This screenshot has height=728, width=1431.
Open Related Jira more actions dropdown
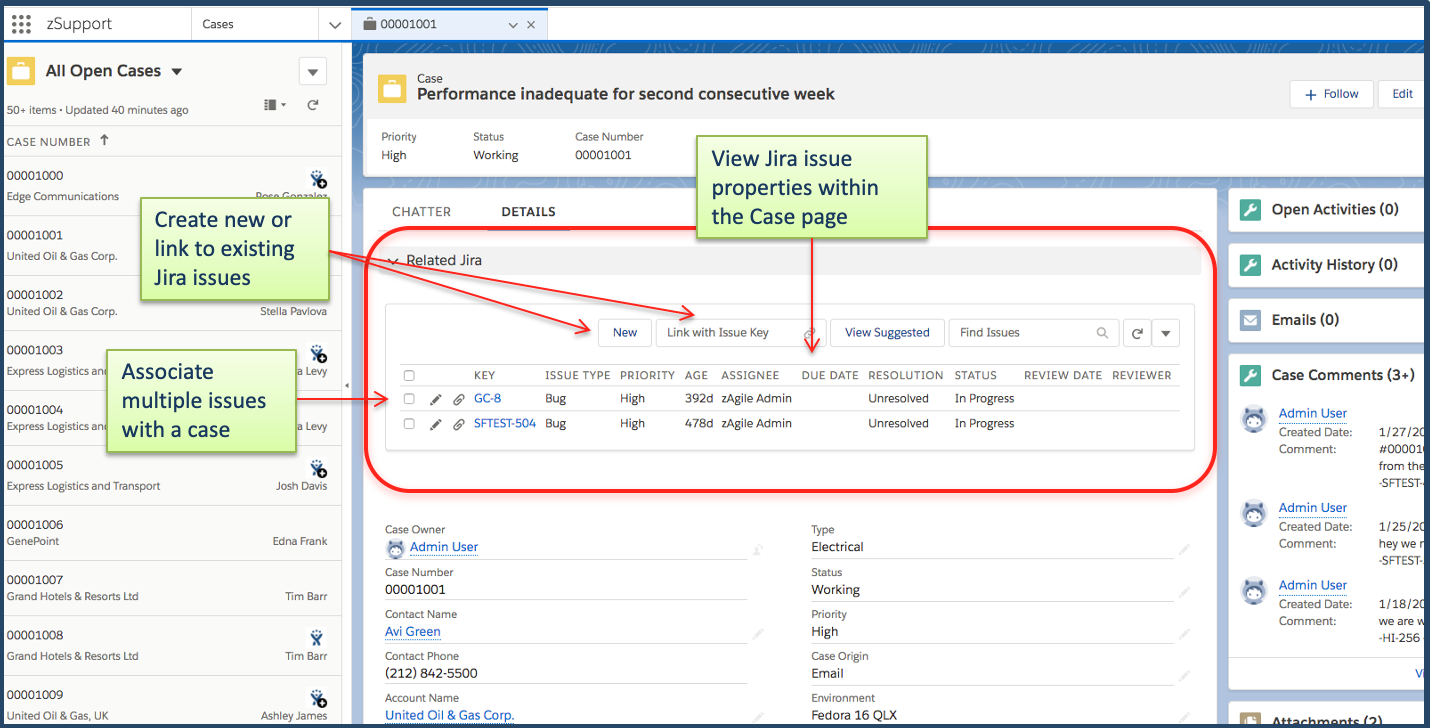click(x=1166, y=333)
